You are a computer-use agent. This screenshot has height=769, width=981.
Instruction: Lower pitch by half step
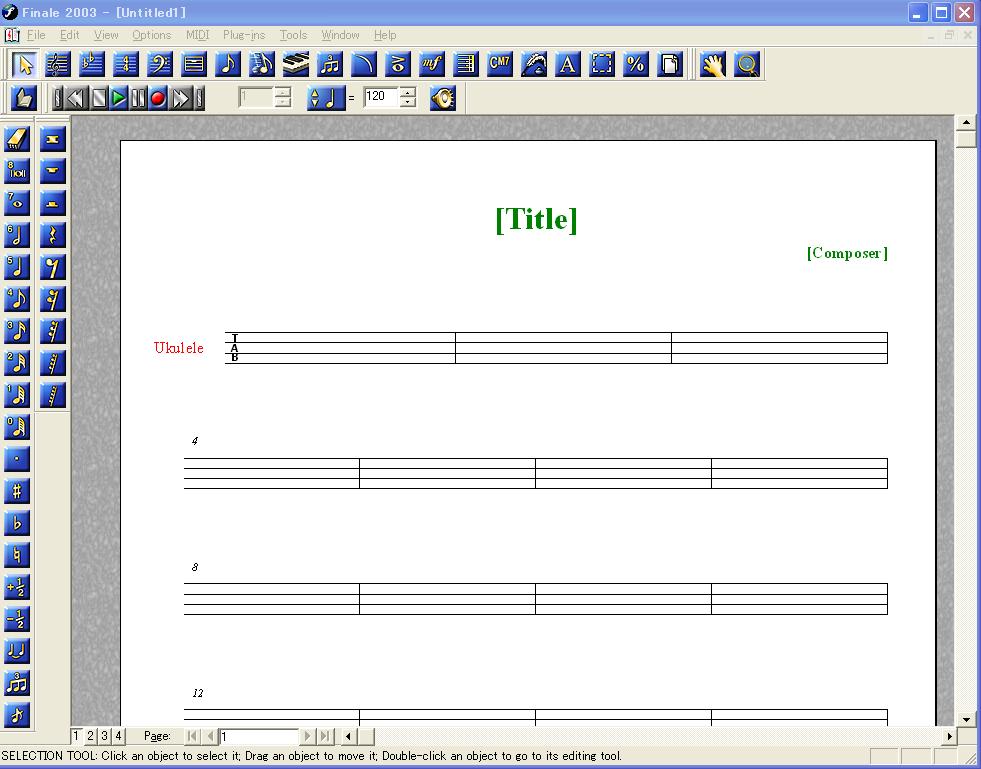coord(17,619)
